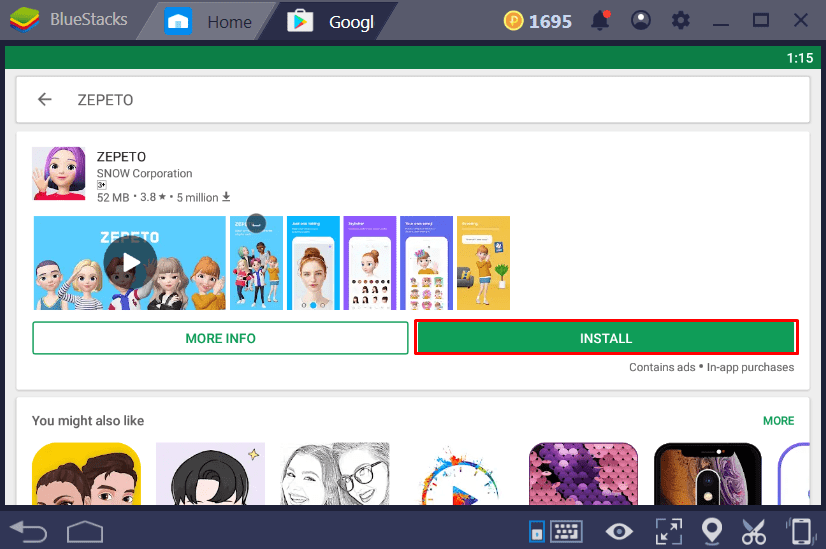Go back using the search bar arrow

click(44, 100)
